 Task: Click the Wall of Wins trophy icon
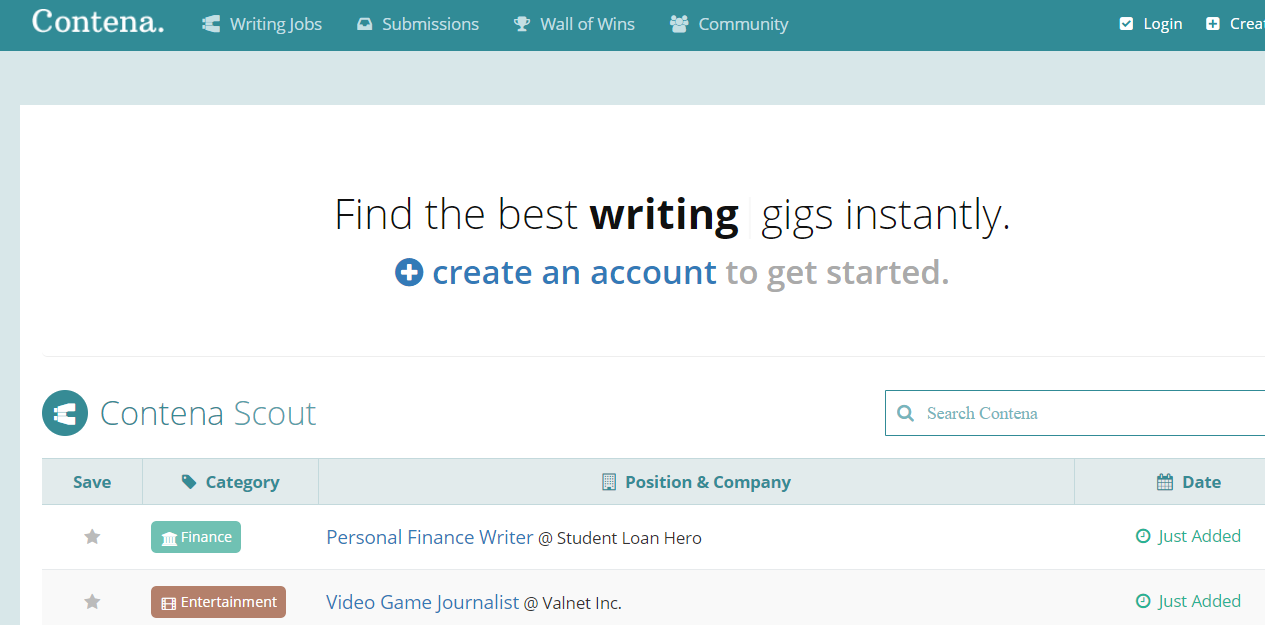pyautogui.click(x=522, y=24)
